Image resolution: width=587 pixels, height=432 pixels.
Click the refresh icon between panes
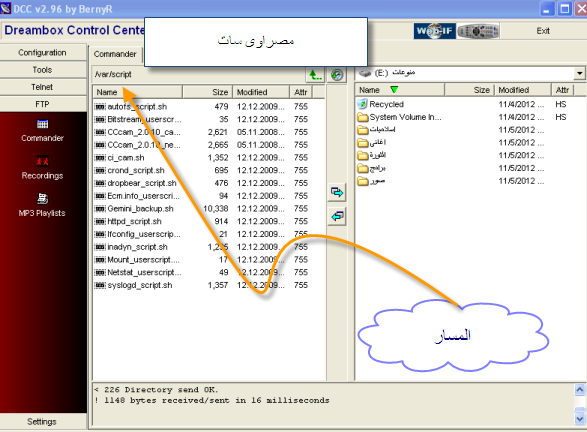coord(337,74)
